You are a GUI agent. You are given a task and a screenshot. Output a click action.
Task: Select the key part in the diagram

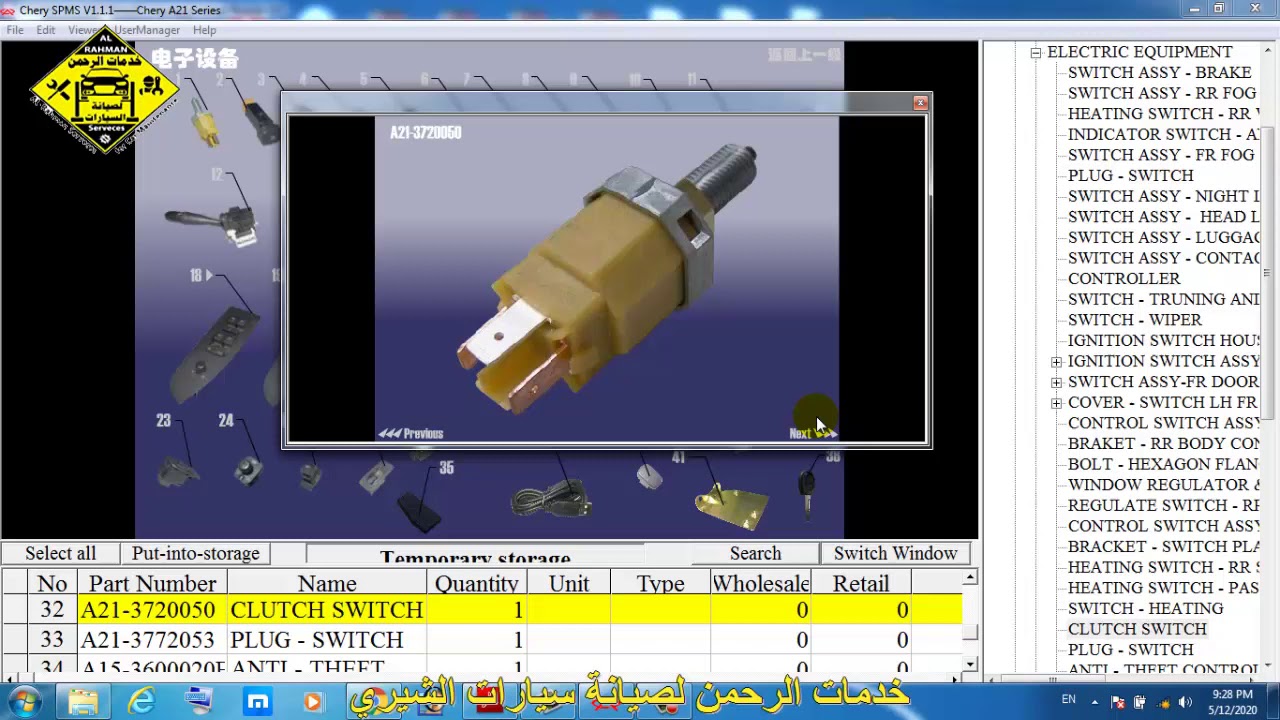806,493
